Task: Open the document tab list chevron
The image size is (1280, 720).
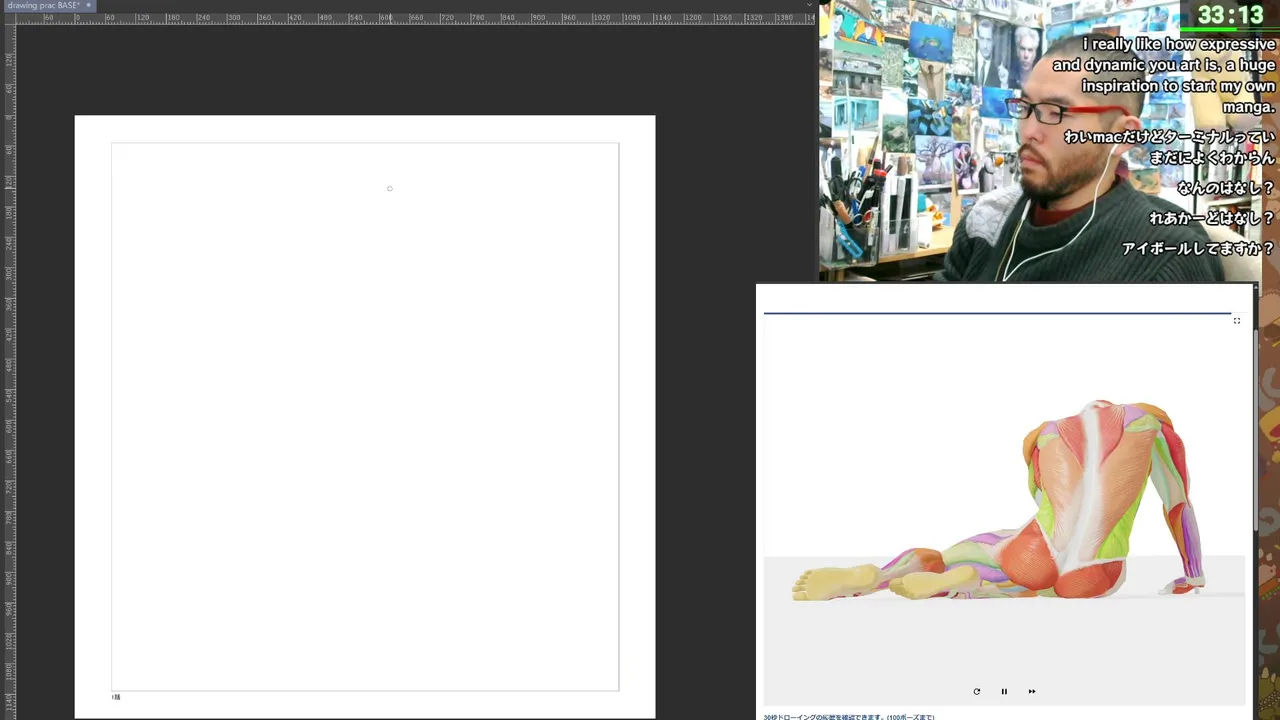Action: 809,5
